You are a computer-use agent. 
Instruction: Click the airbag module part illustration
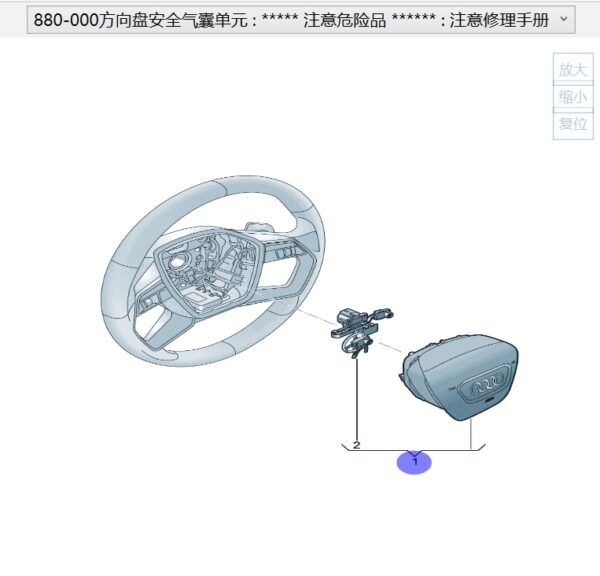tap(460, 380)
